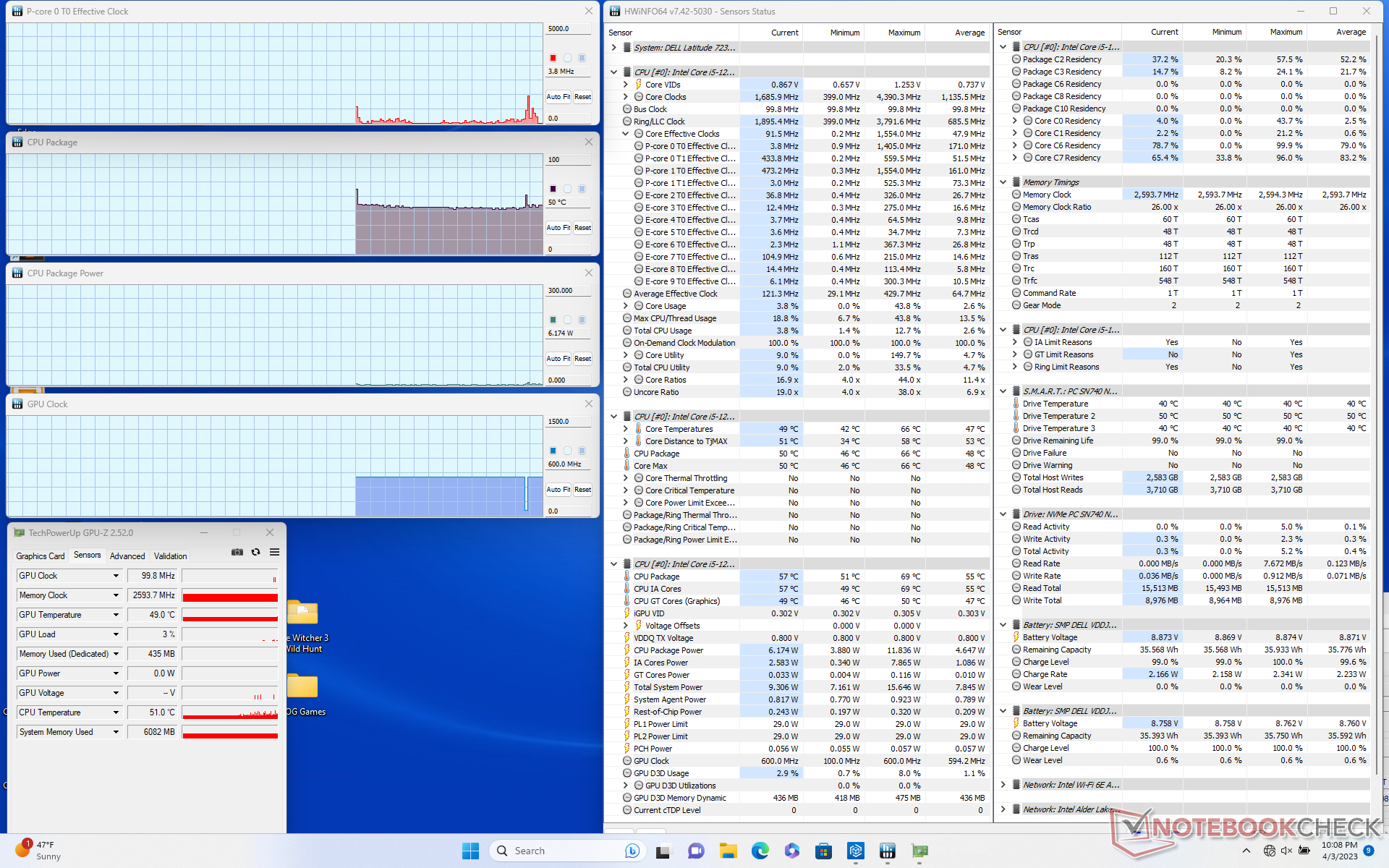This screenshot has height=868, width=1389.
Task: Click the red color swatch in P-core graph
Action: pyautogui.click(x=553, y=58)
